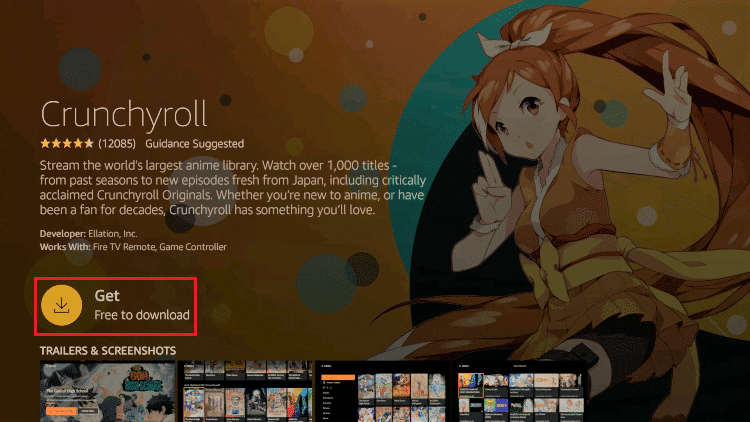This screenshot has width=750, height=422.
Task: Click the app description paragraph
Action: point(232,188)
